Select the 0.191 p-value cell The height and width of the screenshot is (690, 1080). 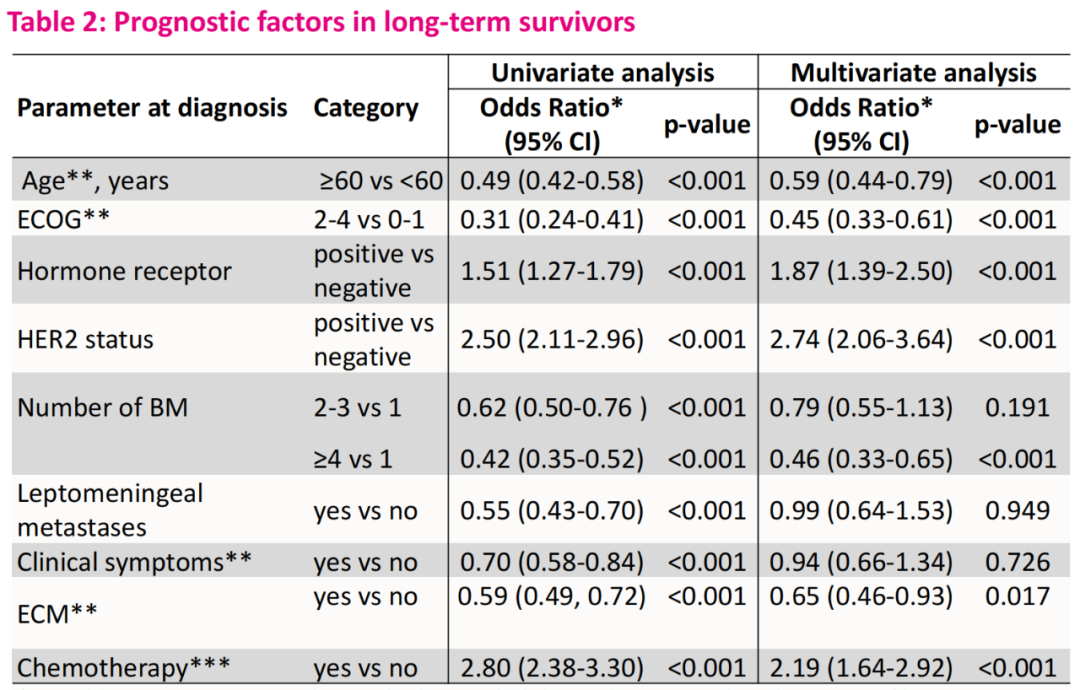click(1017, 408)
